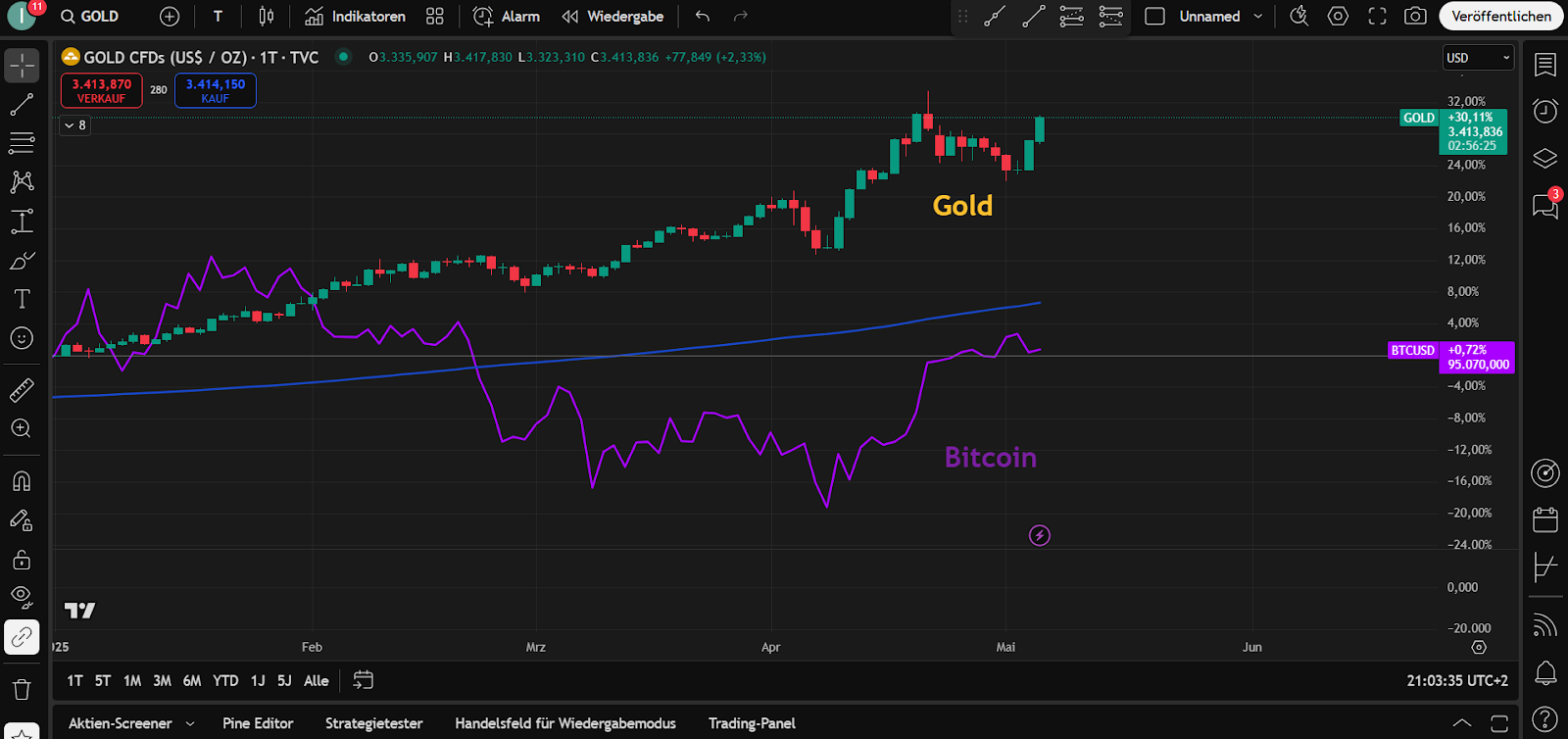Undo the last chart action
Image resolution: width=1568 pixels, height=739 pixels.
point(702,17)
